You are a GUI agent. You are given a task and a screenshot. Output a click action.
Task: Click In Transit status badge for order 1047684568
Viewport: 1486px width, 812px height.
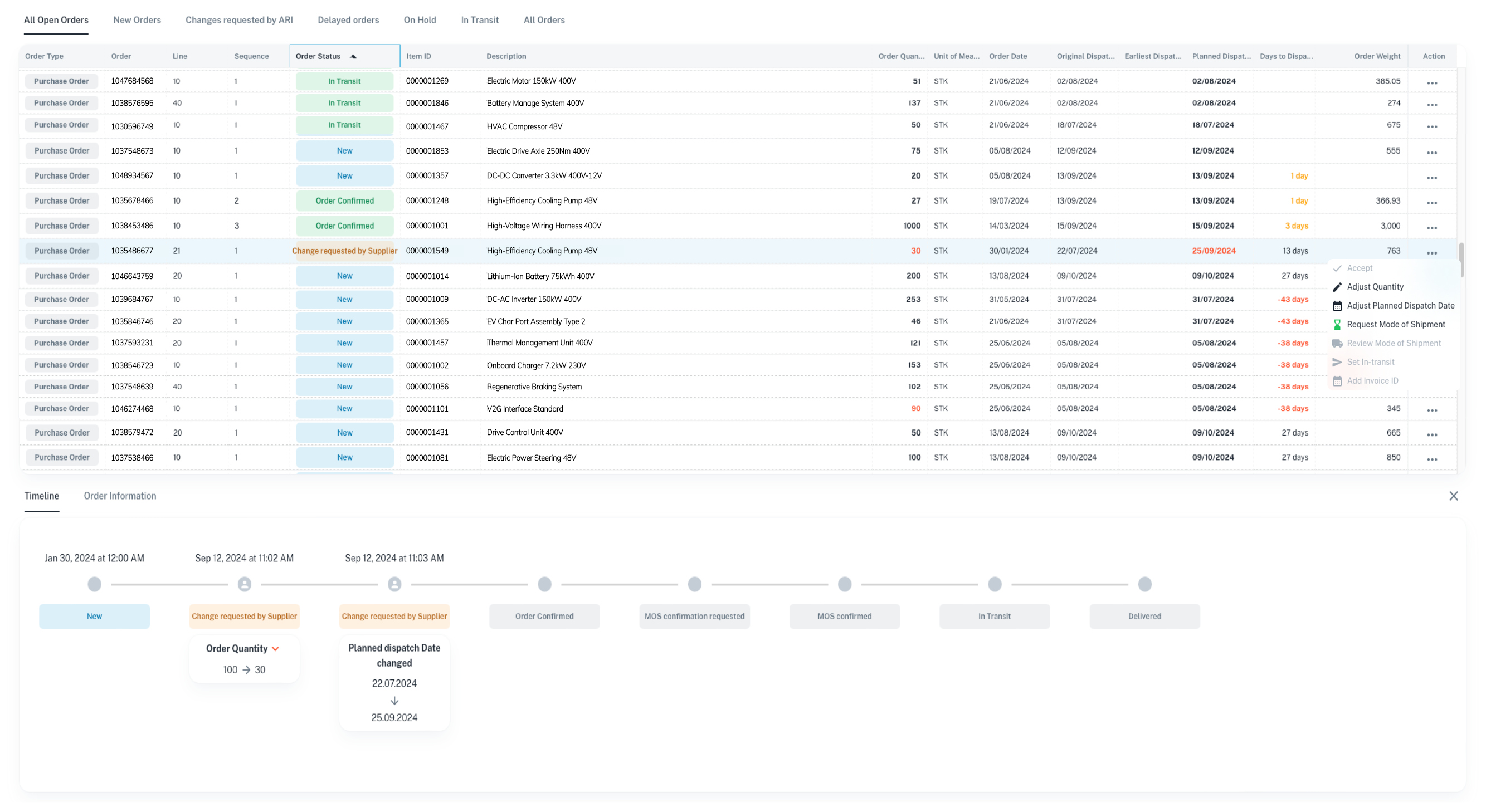tap(344, 81)
